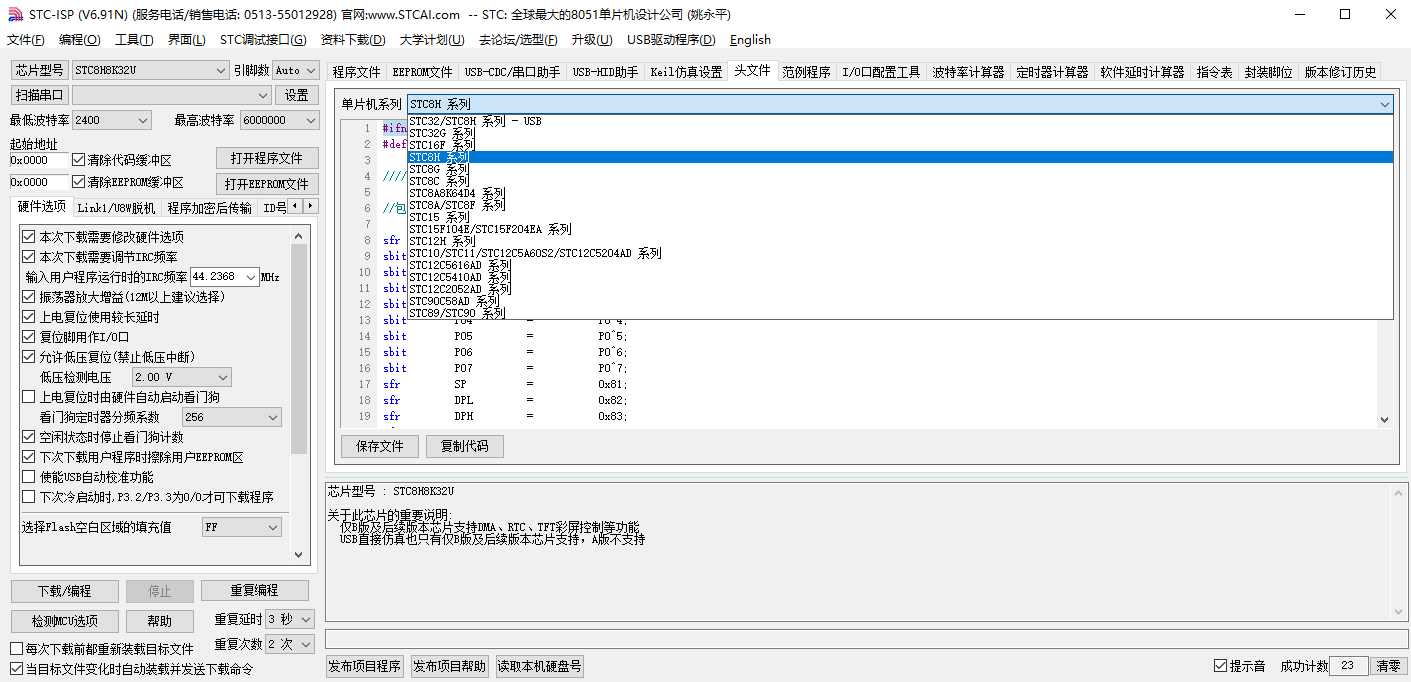
Task: Click 保存文件 button
Action: [x=380, y=446]
